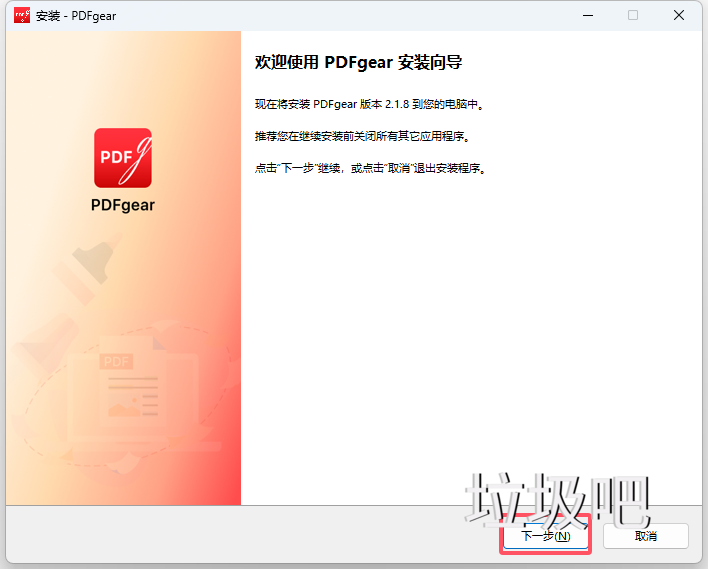Click the greyed-out maximize button

point(633,16)
